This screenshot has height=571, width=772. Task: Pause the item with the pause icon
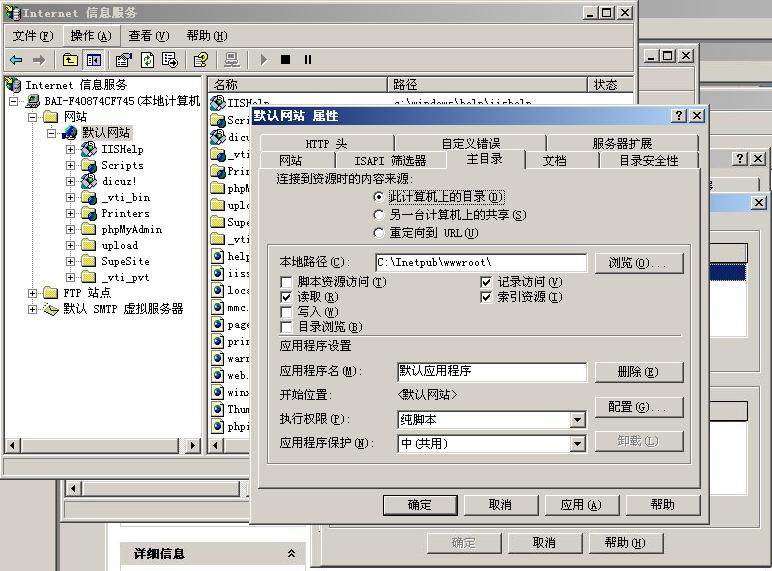pyautogui.click(x=308, y=60)
